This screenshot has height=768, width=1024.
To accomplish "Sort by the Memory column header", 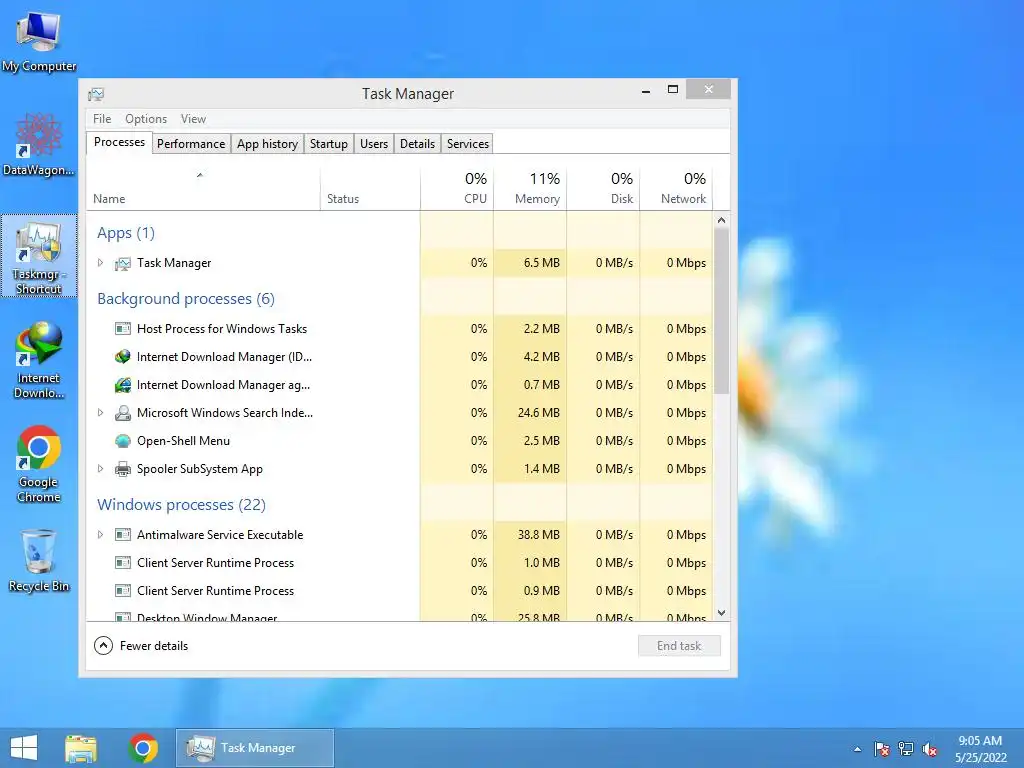I will 530,189.
